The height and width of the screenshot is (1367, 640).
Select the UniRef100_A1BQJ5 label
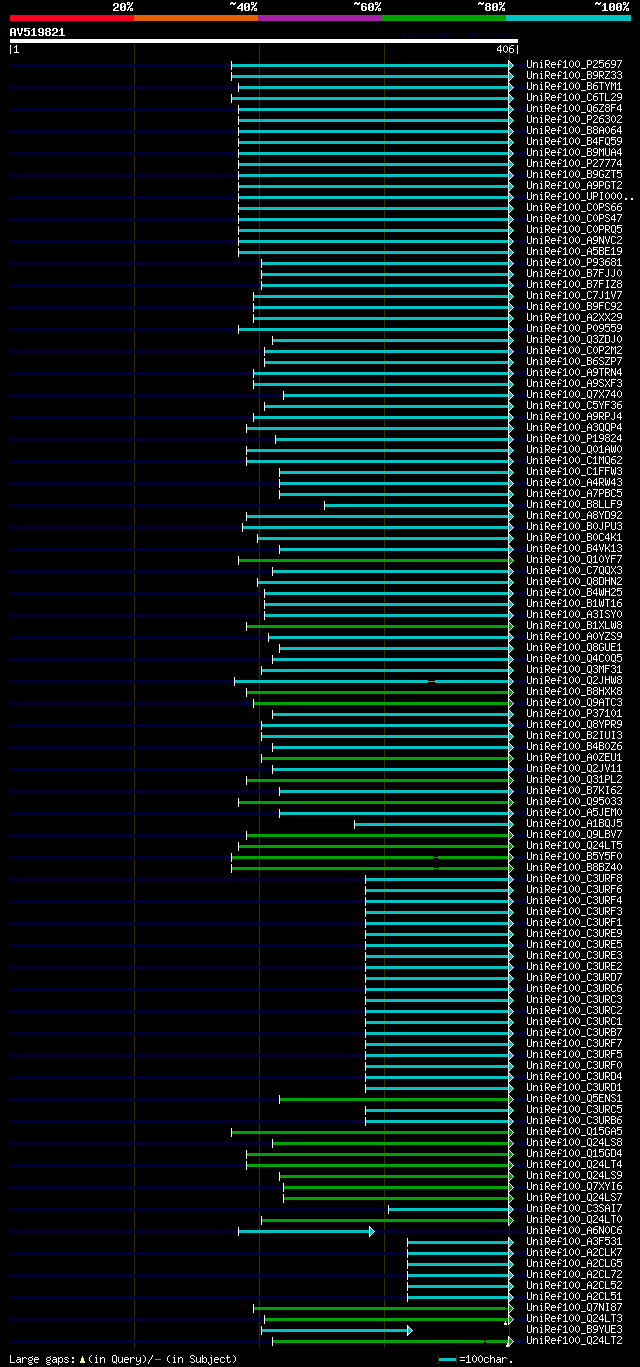point(574,824)
